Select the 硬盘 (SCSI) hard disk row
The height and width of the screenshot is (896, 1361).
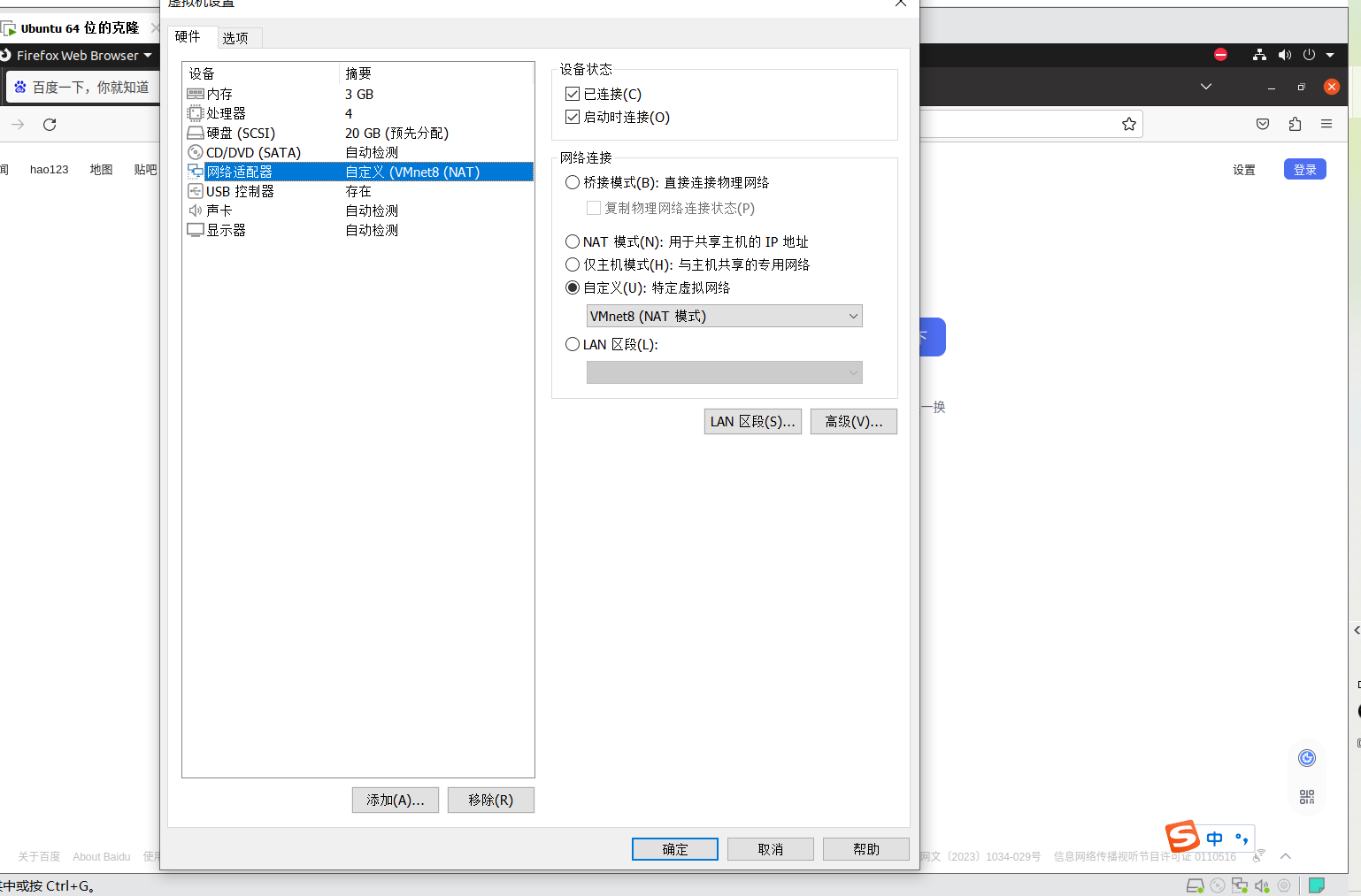pyautogui.click(x=358, y=133)
